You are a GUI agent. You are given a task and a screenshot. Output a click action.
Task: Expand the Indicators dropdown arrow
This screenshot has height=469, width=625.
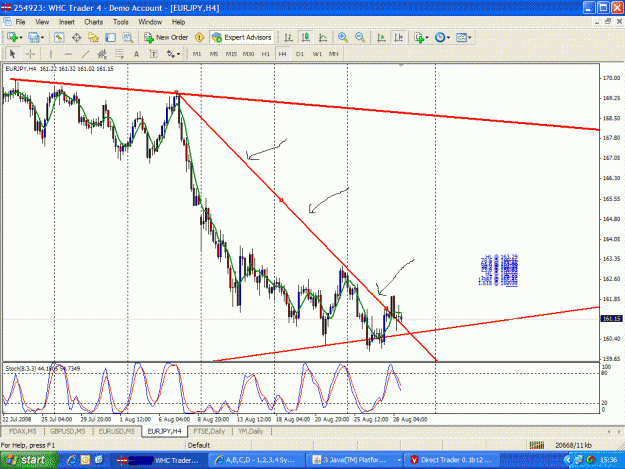point(427,38)
